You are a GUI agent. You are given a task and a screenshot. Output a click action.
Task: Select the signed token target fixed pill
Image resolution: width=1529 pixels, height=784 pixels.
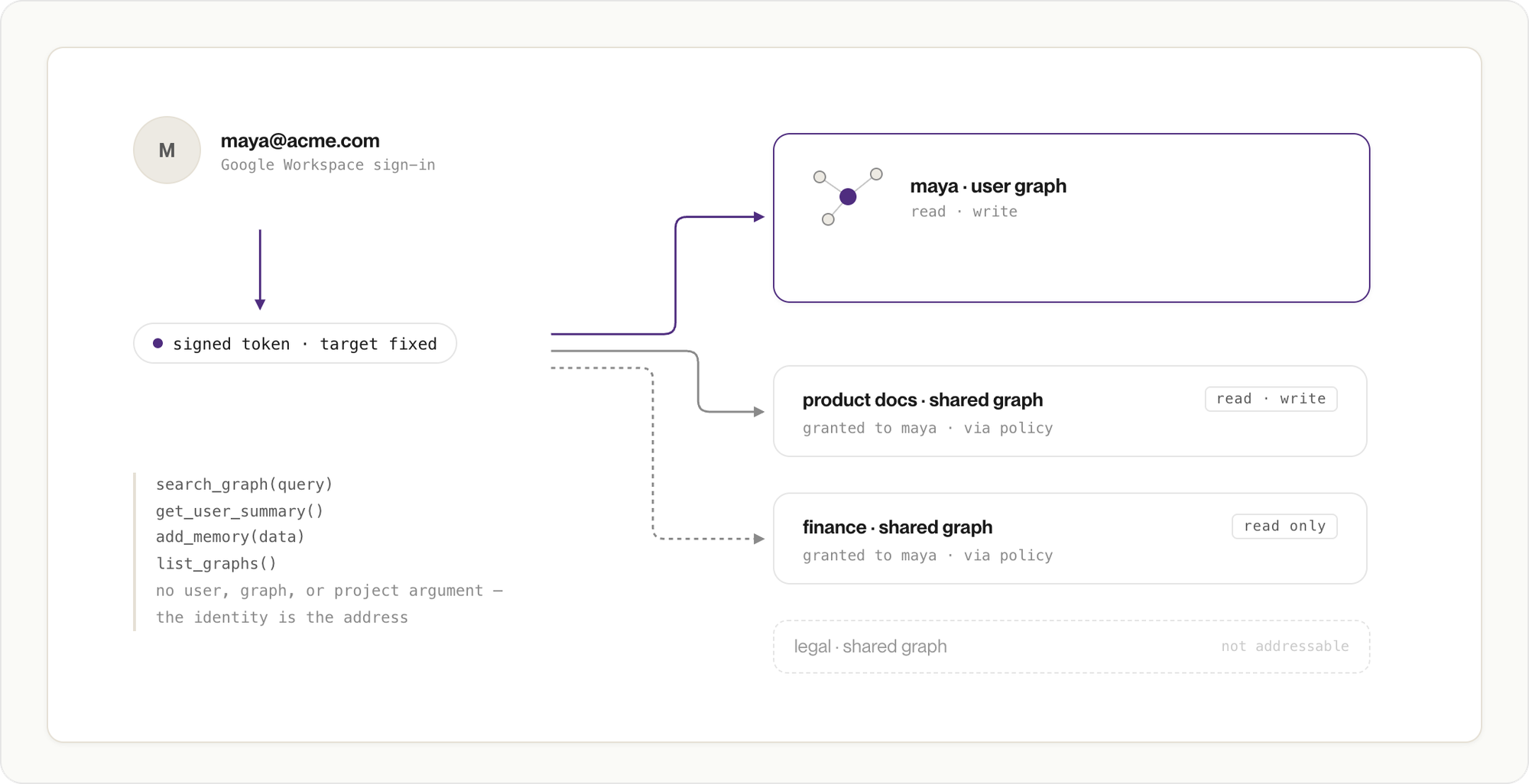[295, 343]
